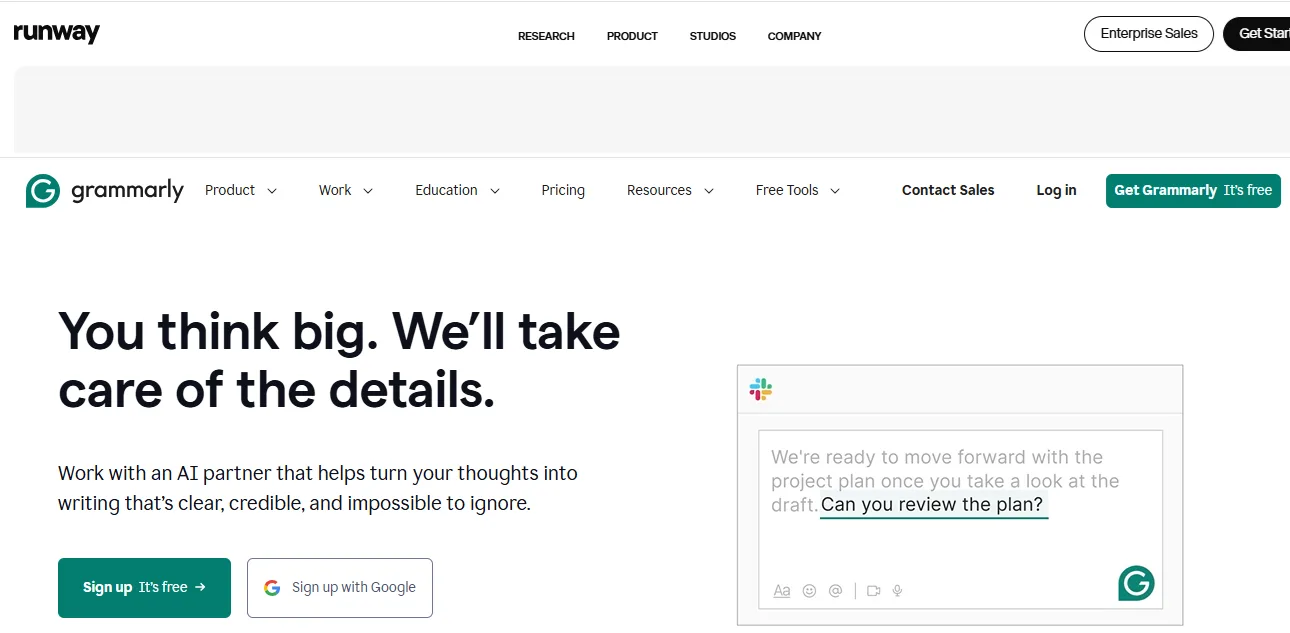Expand the Product dropdown chevron

(x=272, y=191)
